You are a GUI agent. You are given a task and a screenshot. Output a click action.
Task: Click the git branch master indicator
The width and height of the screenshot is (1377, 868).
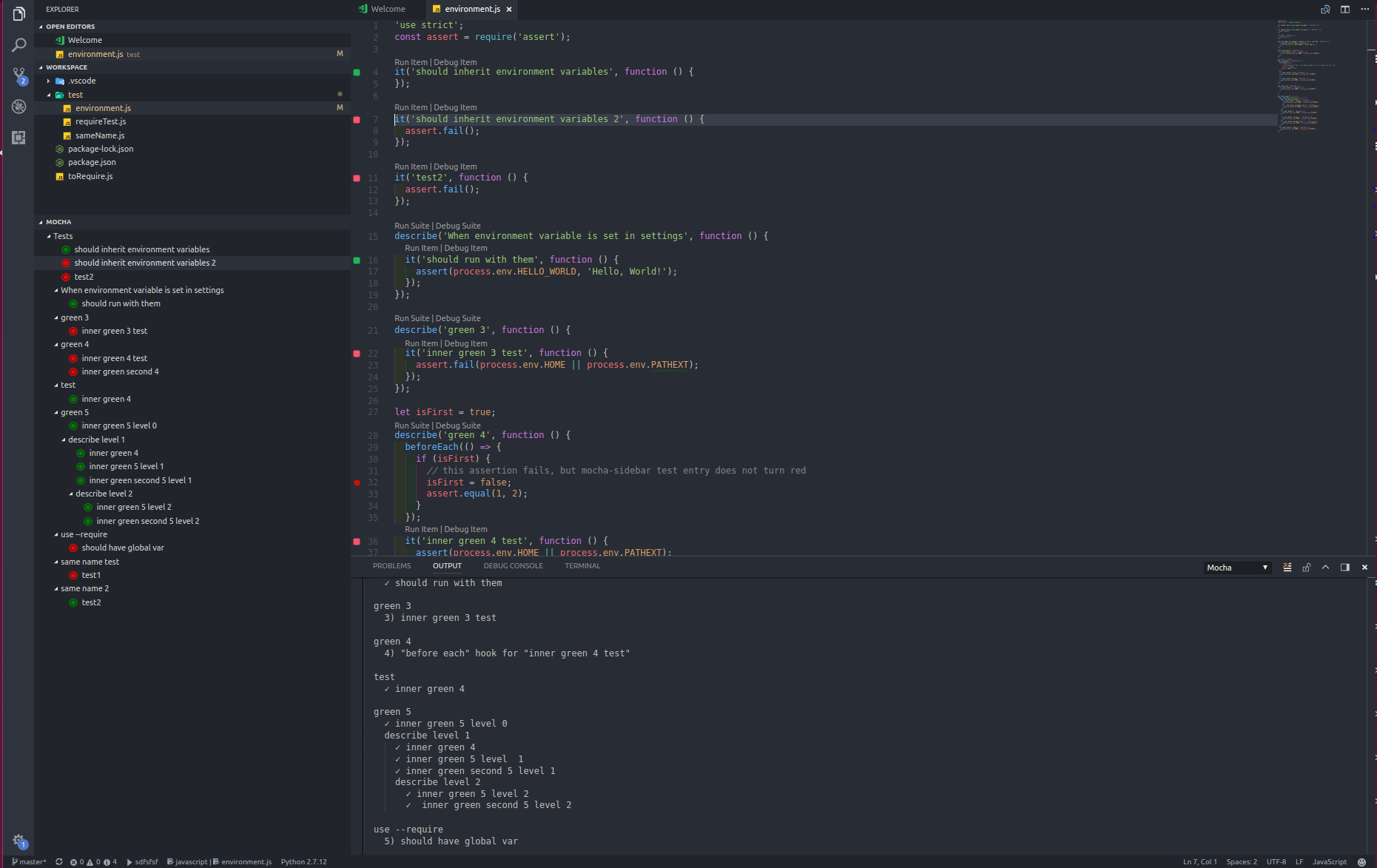pos(30,862)
